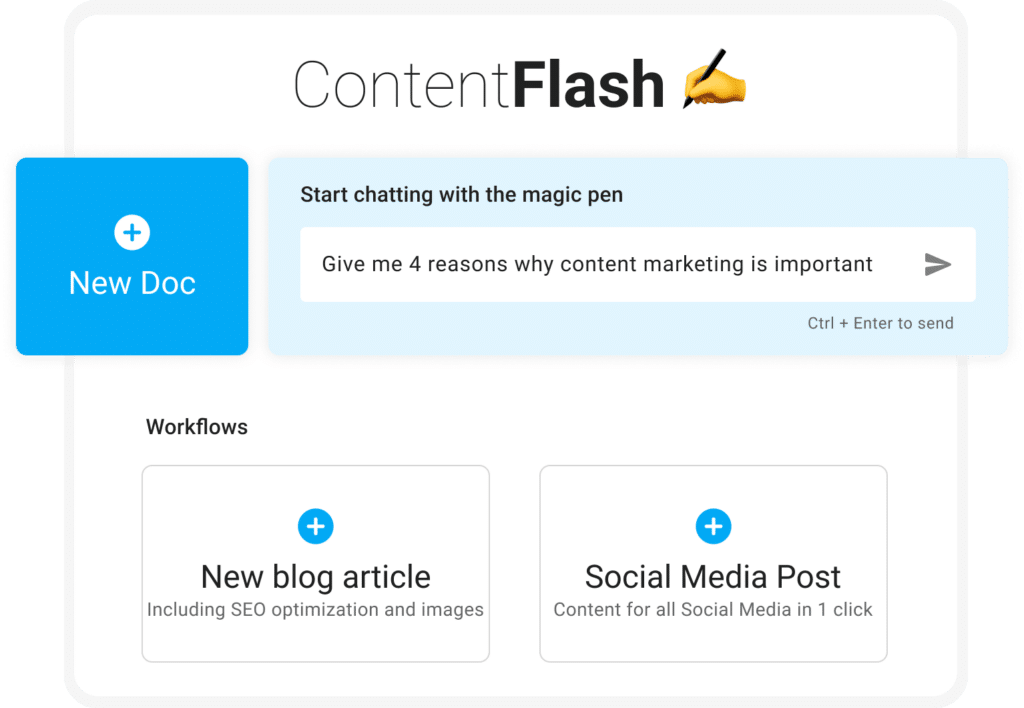Click "Including SEO optimization and images" subtitle
The height and width of the screenshot is (708, 1024).
pos(315,609)
